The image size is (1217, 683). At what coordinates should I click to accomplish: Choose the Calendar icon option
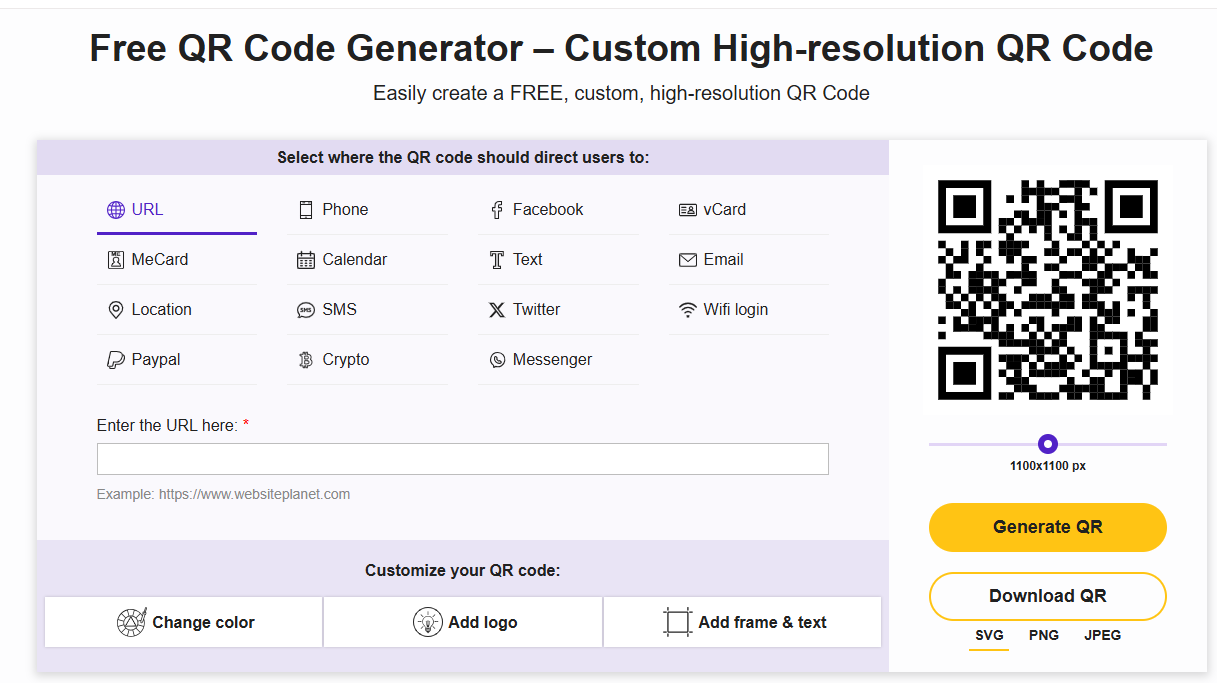point(306,260)
